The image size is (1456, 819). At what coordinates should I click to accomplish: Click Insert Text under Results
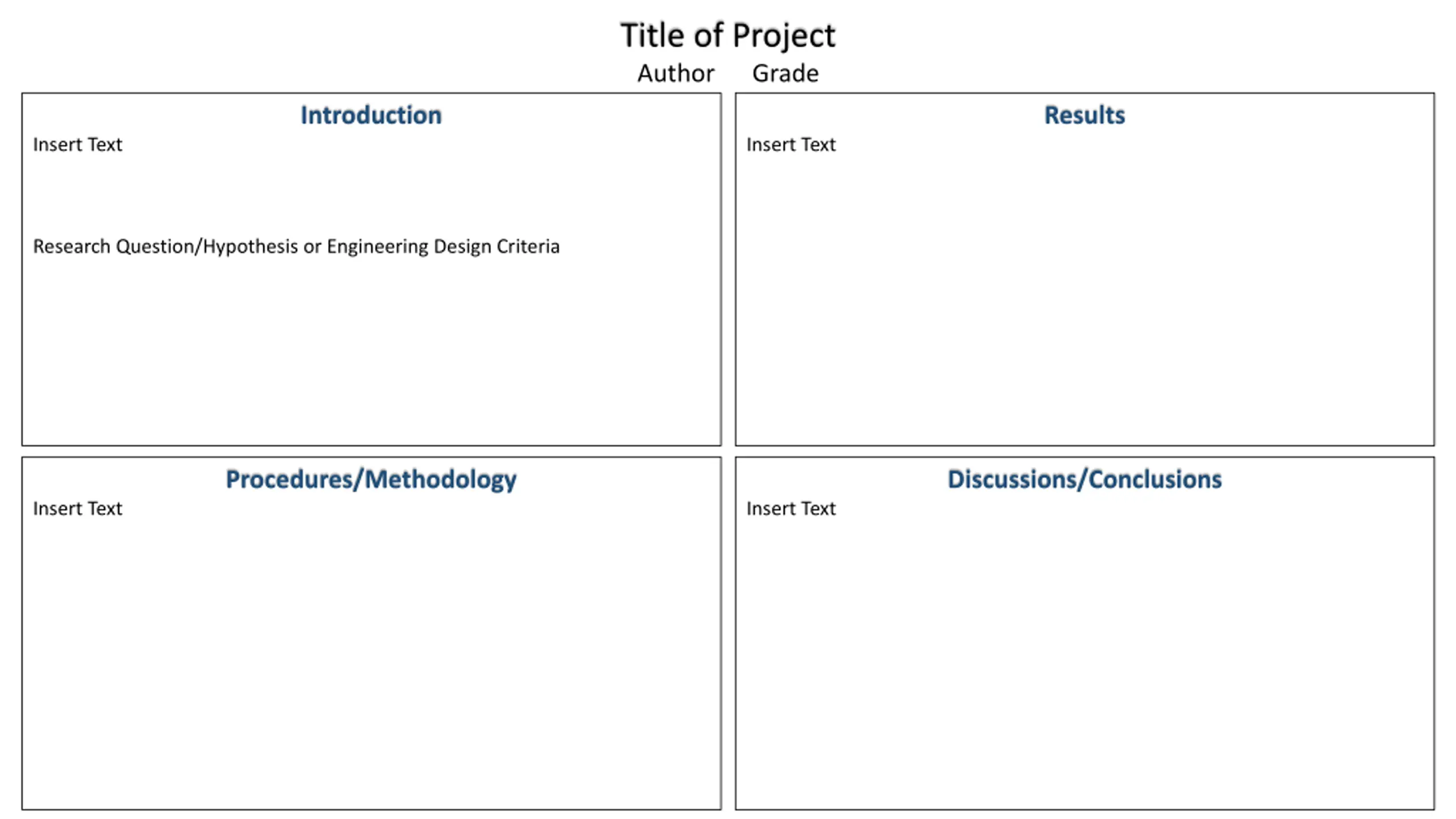pyautogui.click(x=791, y=144)
